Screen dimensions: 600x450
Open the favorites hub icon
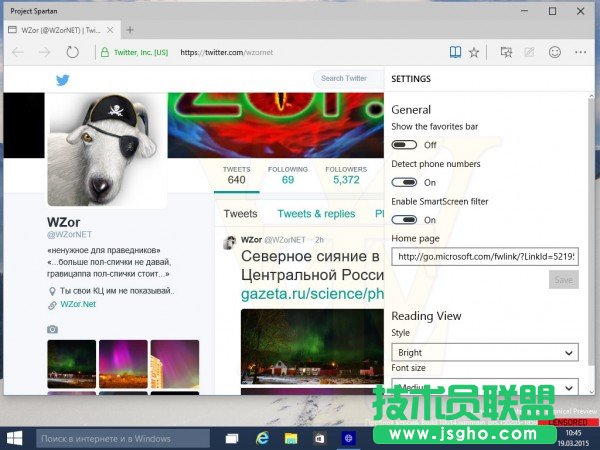coord(506,52)
